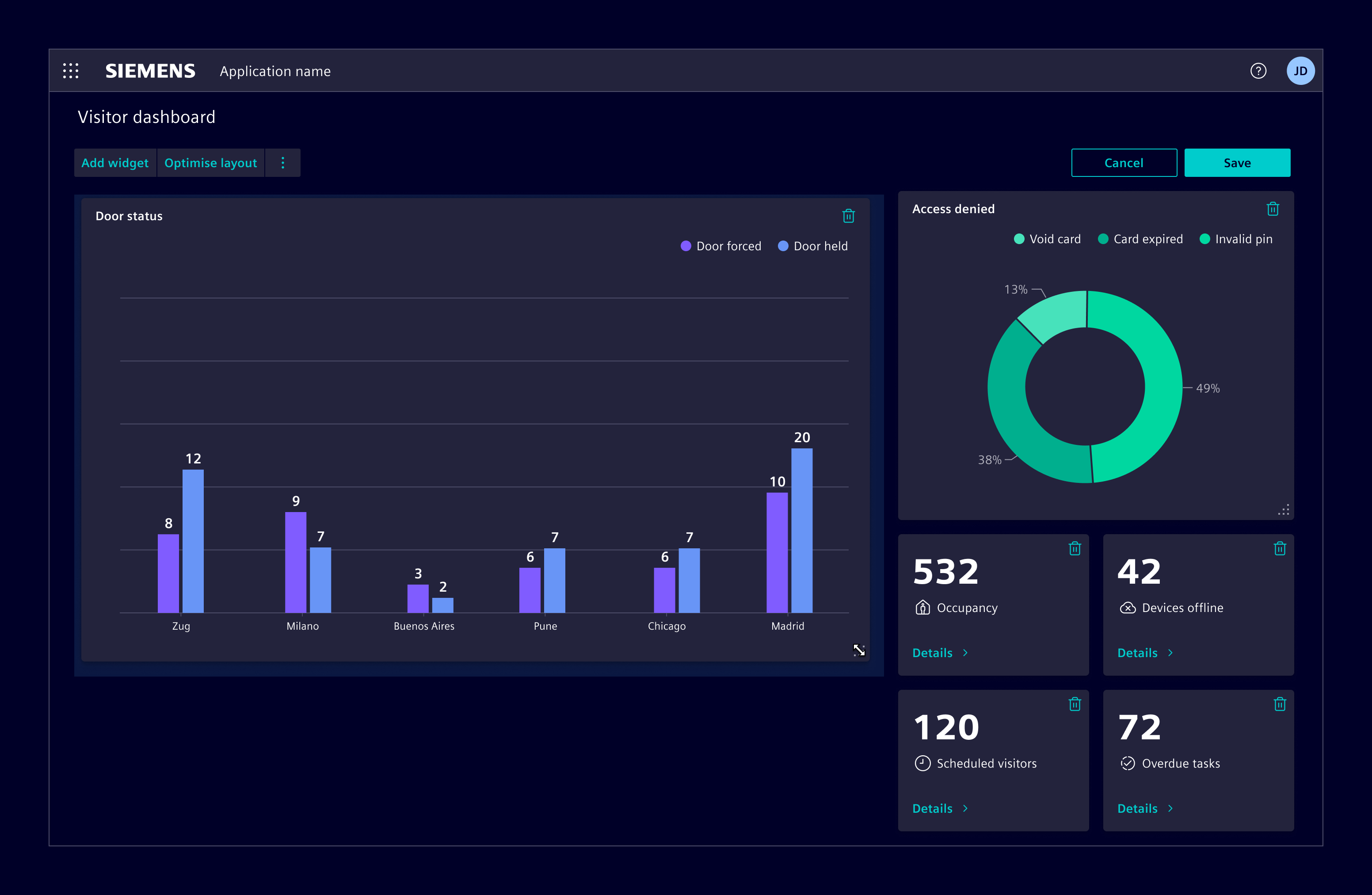Open the JD user avatar menu
1372x895 pixels.
1300,70
